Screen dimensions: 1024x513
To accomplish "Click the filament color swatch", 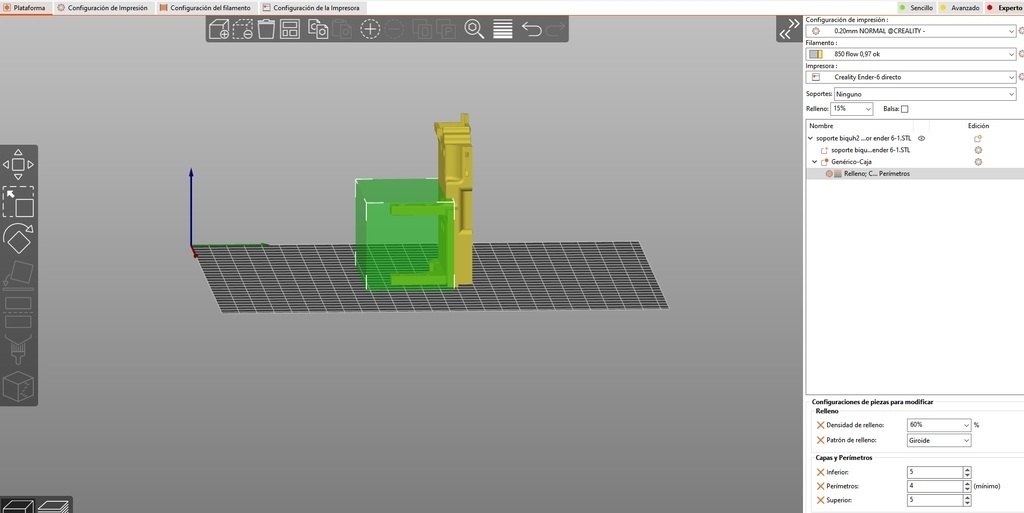I will click(x=816, y=54).
